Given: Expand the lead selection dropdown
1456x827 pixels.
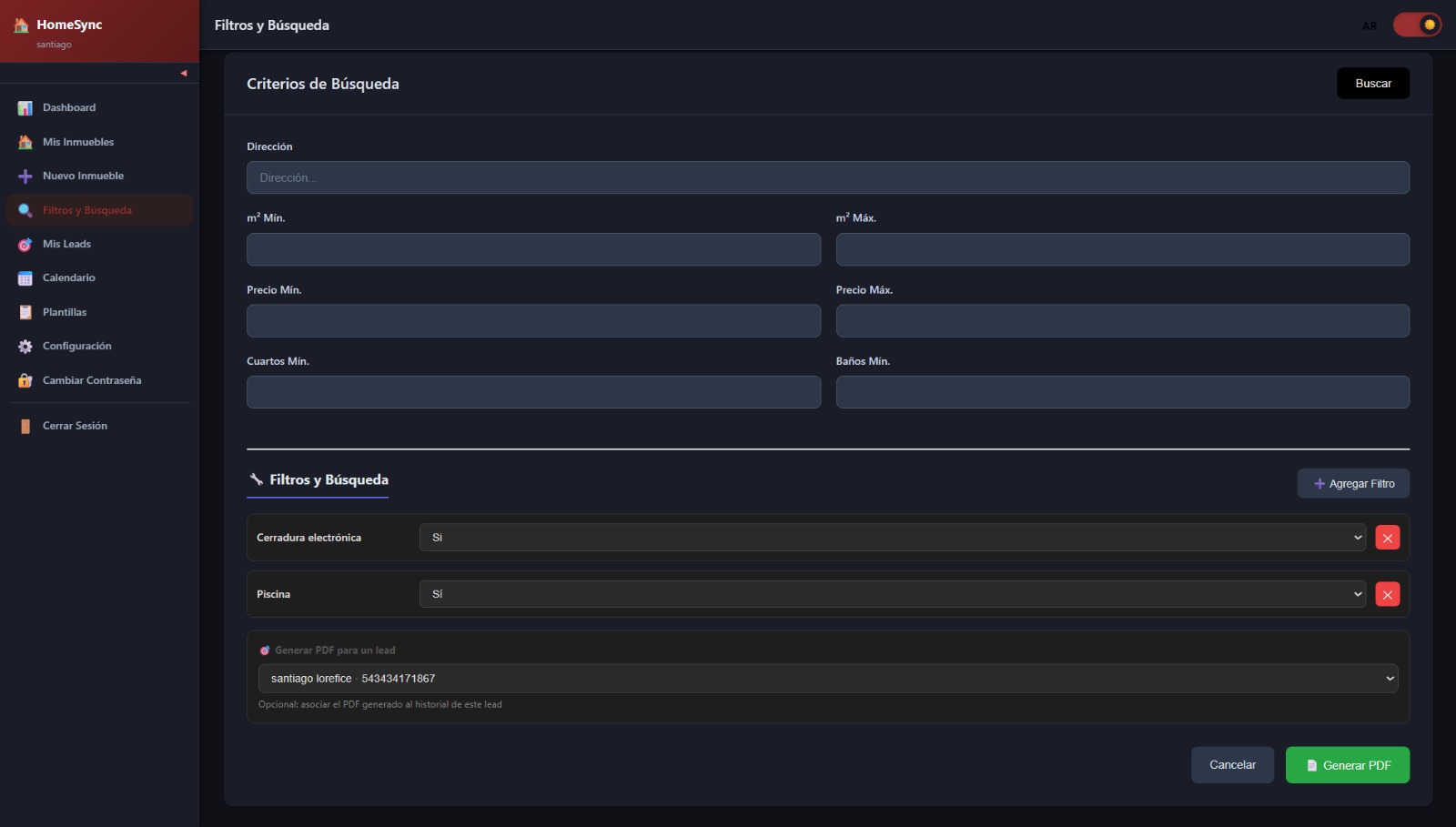Looking at the screenshot, I should point(827,679).
